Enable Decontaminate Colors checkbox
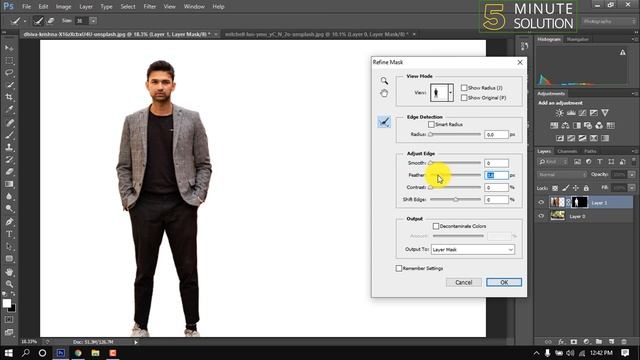The width and height of the screenshot is (640, 360). pos(436,226)
